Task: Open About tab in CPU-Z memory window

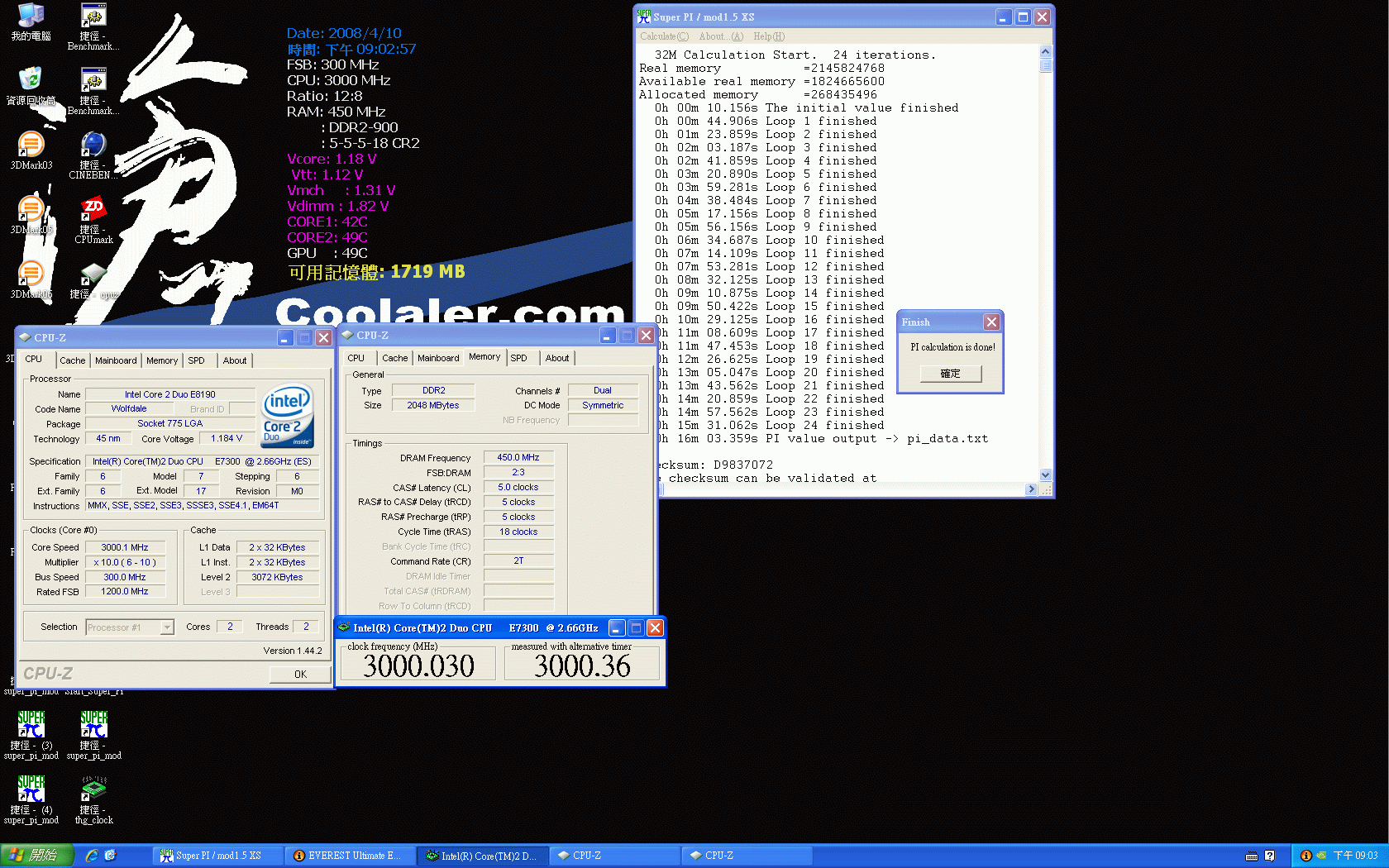Action: point(557,358)
